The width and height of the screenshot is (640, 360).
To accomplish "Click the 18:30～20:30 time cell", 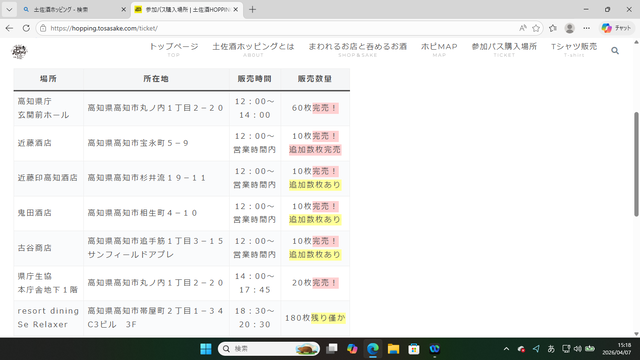I will click(x=255, y=318).
